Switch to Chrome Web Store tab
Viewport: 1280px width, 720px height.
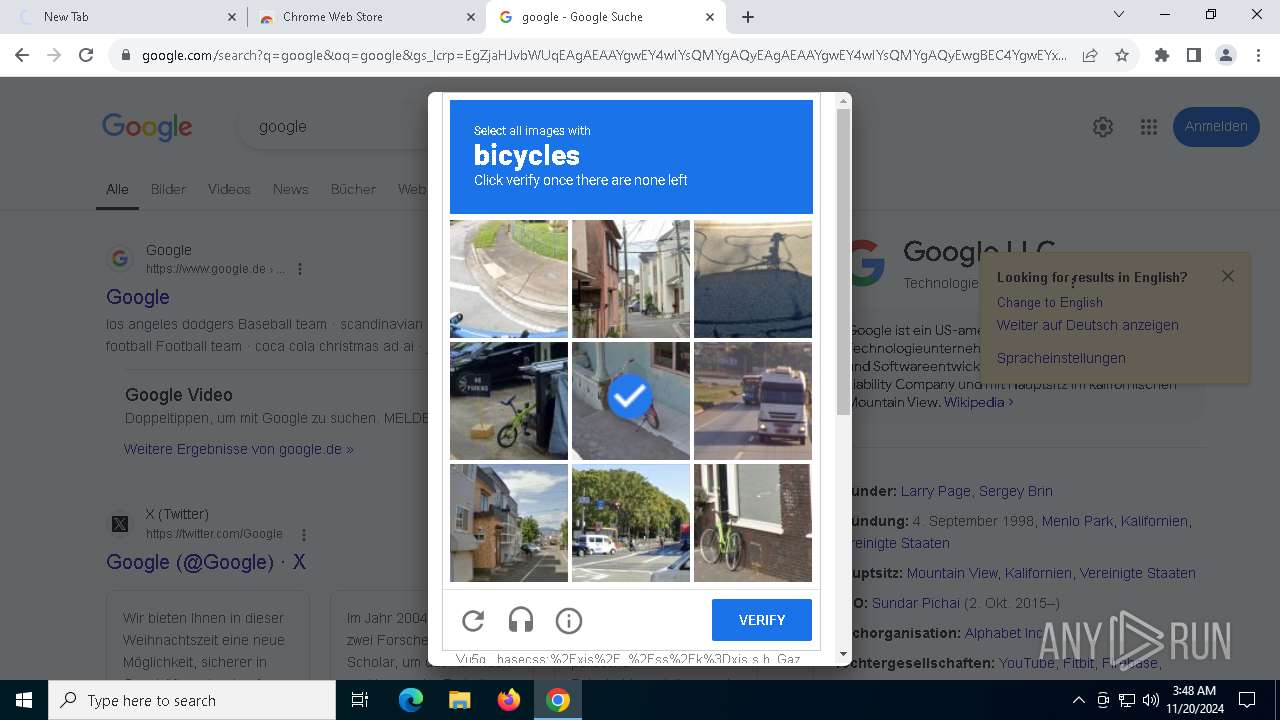[x=364, y=17]
